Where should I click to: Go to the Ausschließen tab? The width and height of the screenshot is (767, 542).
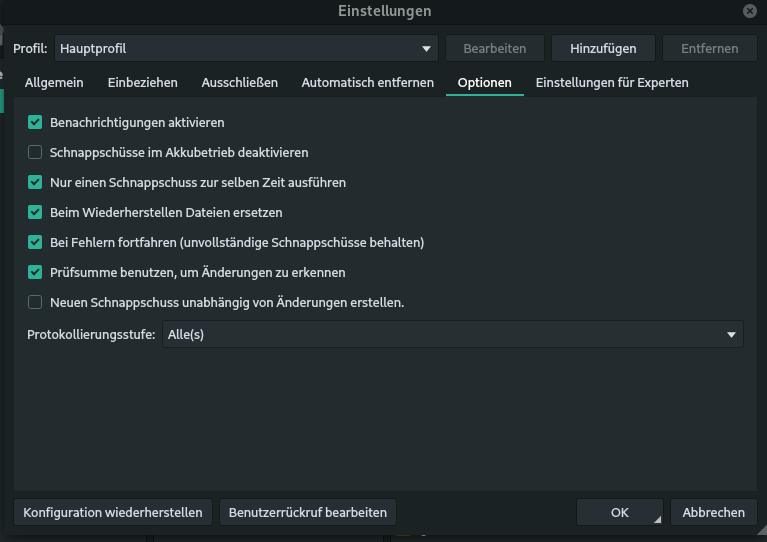click(240, 83)
